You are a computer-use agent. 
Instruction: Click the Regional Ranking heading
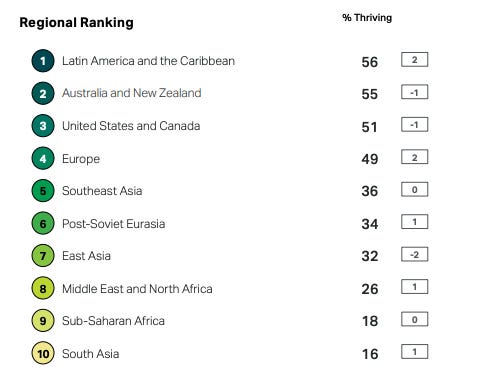coord(77,23)
